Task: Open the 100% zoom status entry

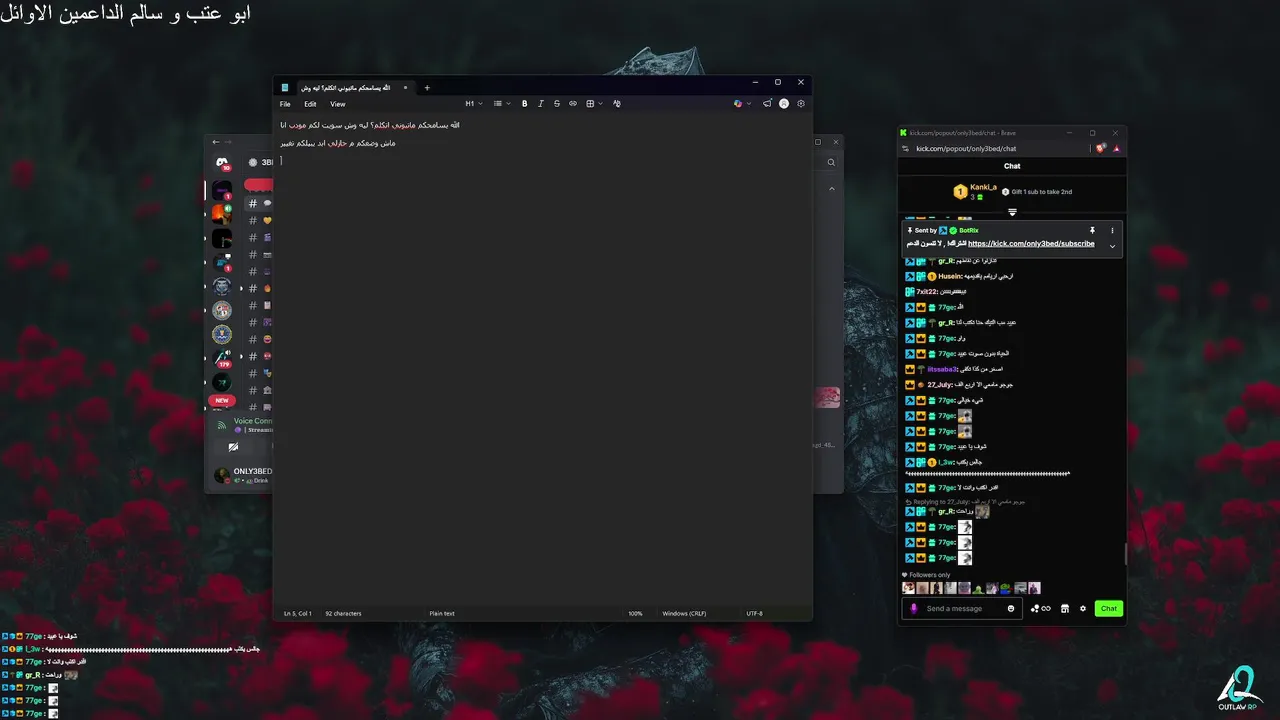Action: (x=635, y=613)
